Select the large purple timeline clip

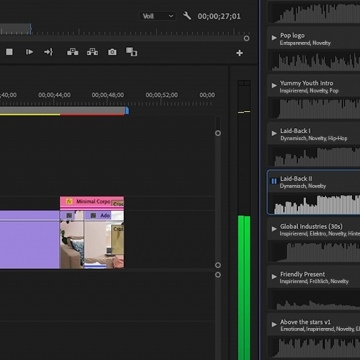tap(30, 239)
